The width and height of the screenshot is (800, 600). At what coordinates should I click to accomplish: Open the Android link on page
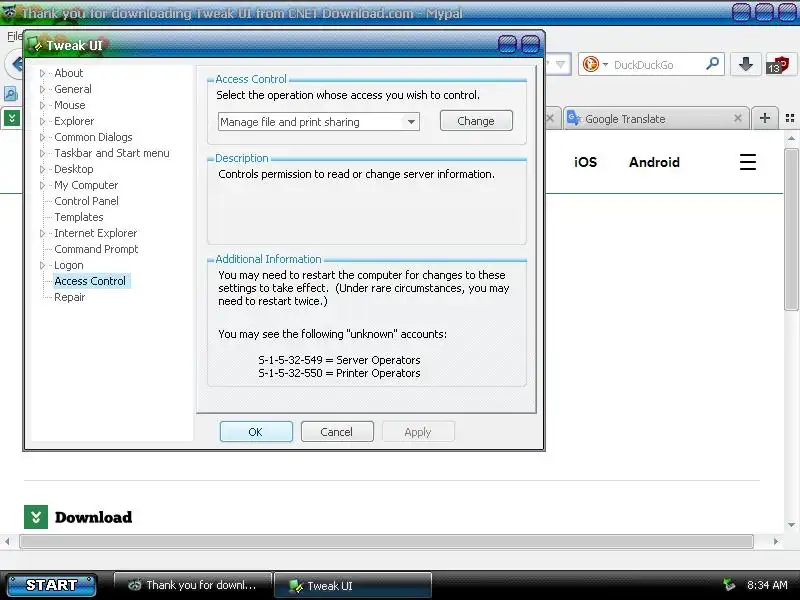(654, 162)
